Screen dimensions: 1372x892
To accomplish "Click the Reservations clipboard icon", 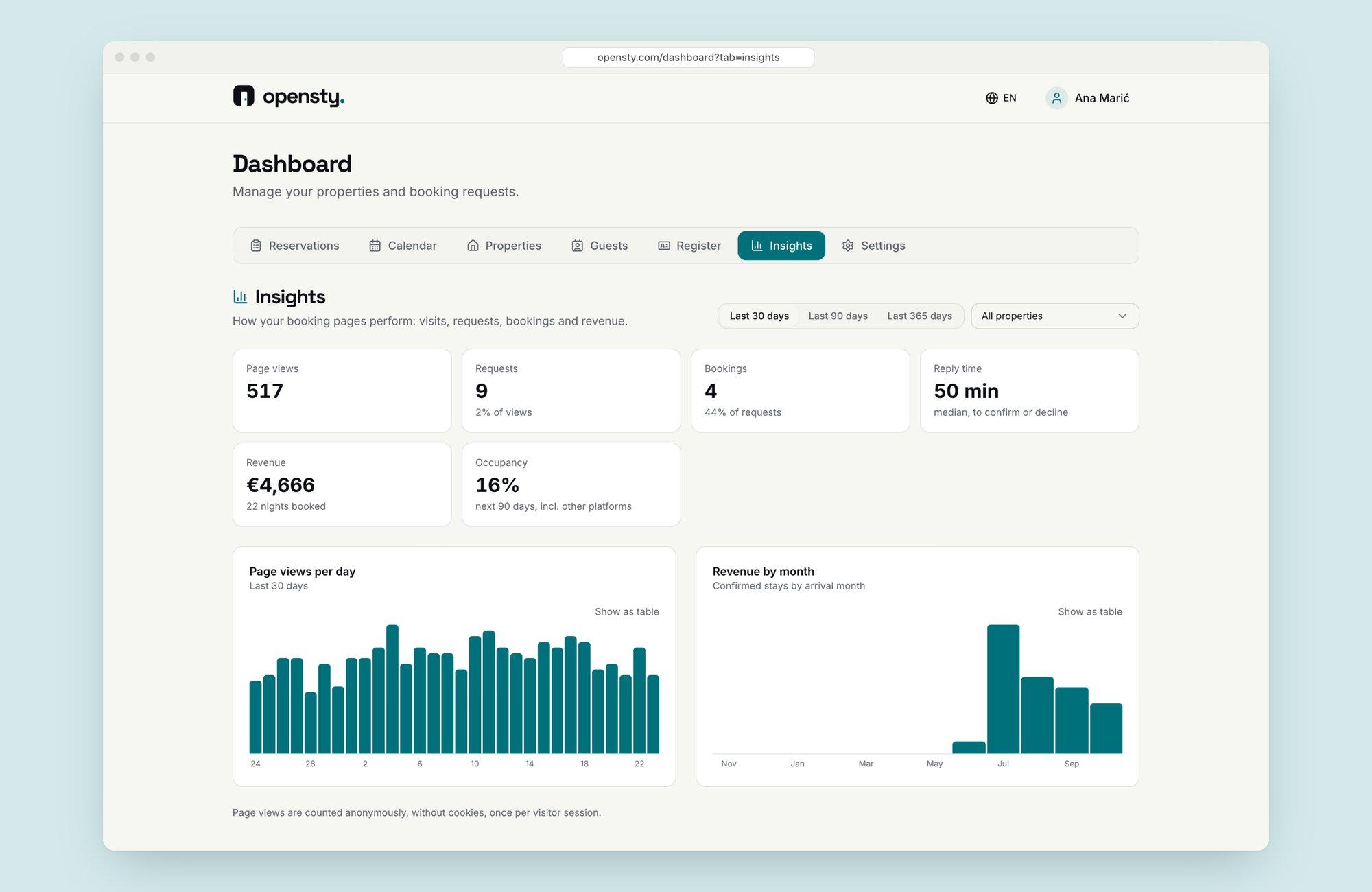I will pyautogui.click(x=256, y=246).
